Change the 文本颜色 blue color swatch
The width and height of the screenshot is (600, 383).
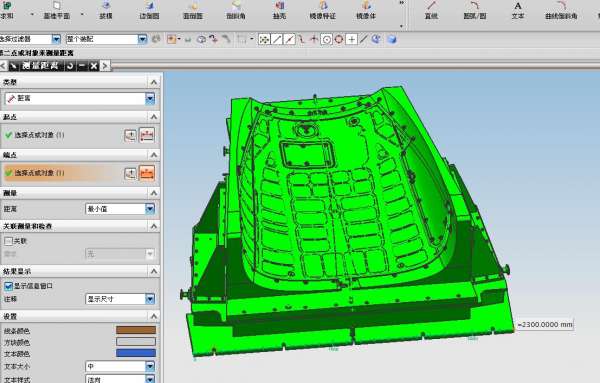pos(136,353)
